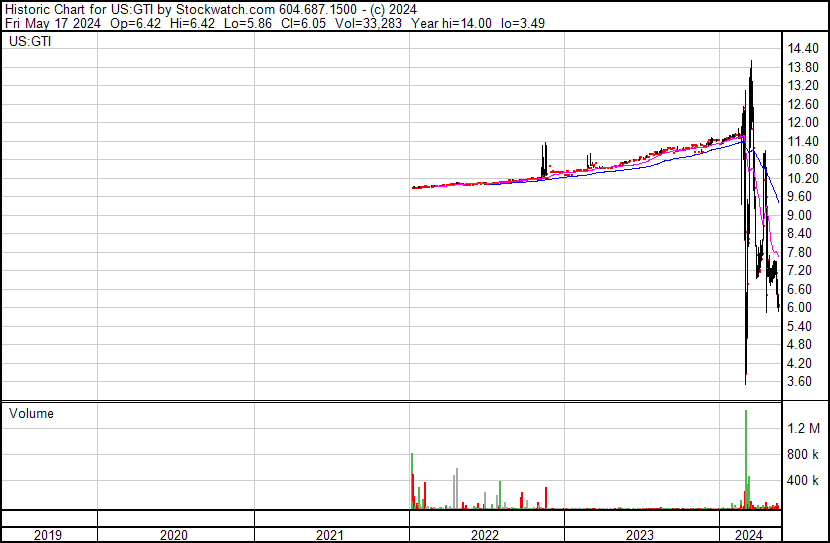Viewport: 830px width, 543px height.
Task: Click the chart title line with Stockwatch.com
Action: pos(211,10)
